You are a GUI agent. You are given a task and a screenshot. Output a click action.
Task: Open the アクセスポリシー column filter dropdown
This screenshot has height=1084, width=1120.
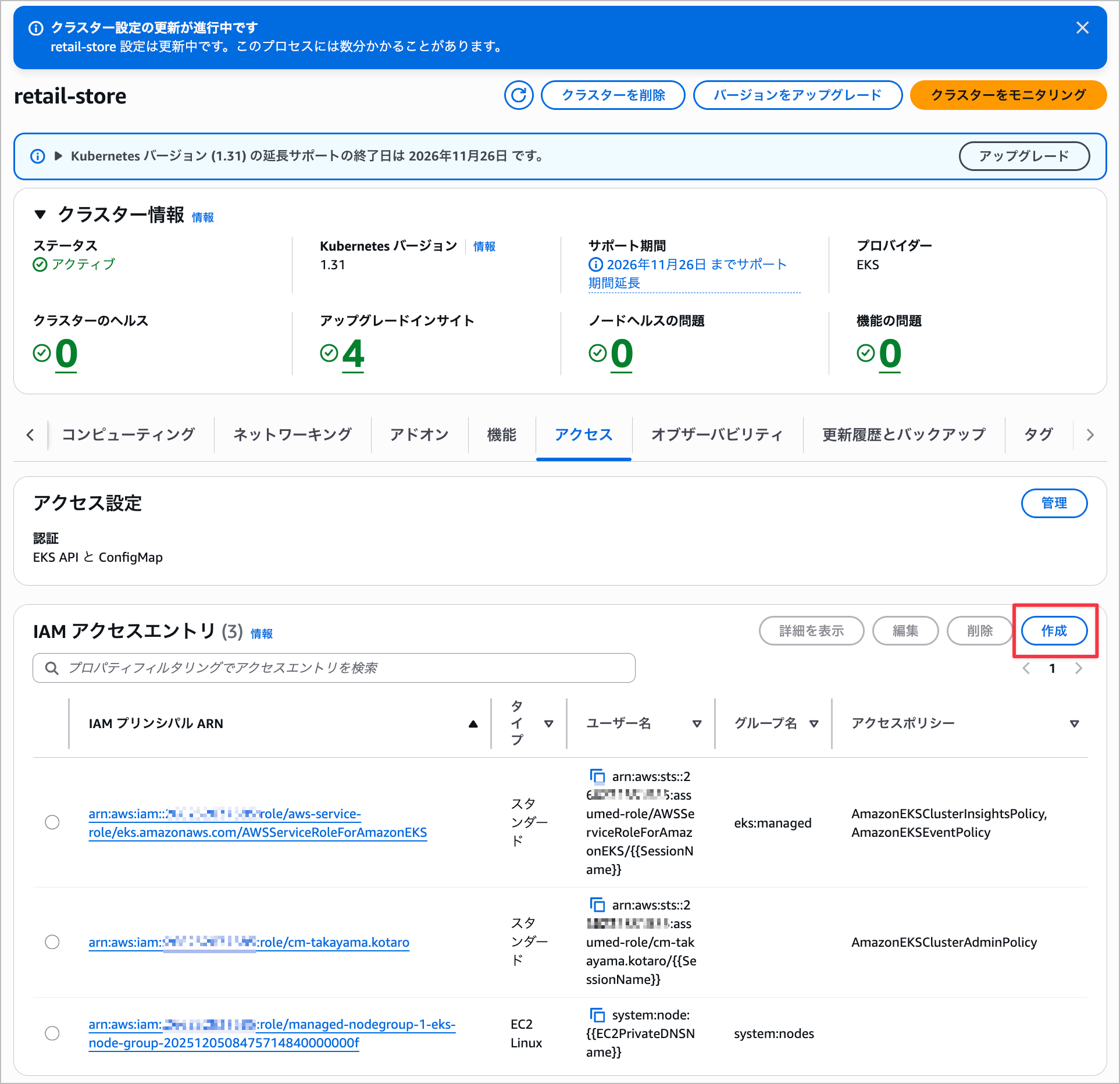pyautogui.click(x=1074, y=723)
